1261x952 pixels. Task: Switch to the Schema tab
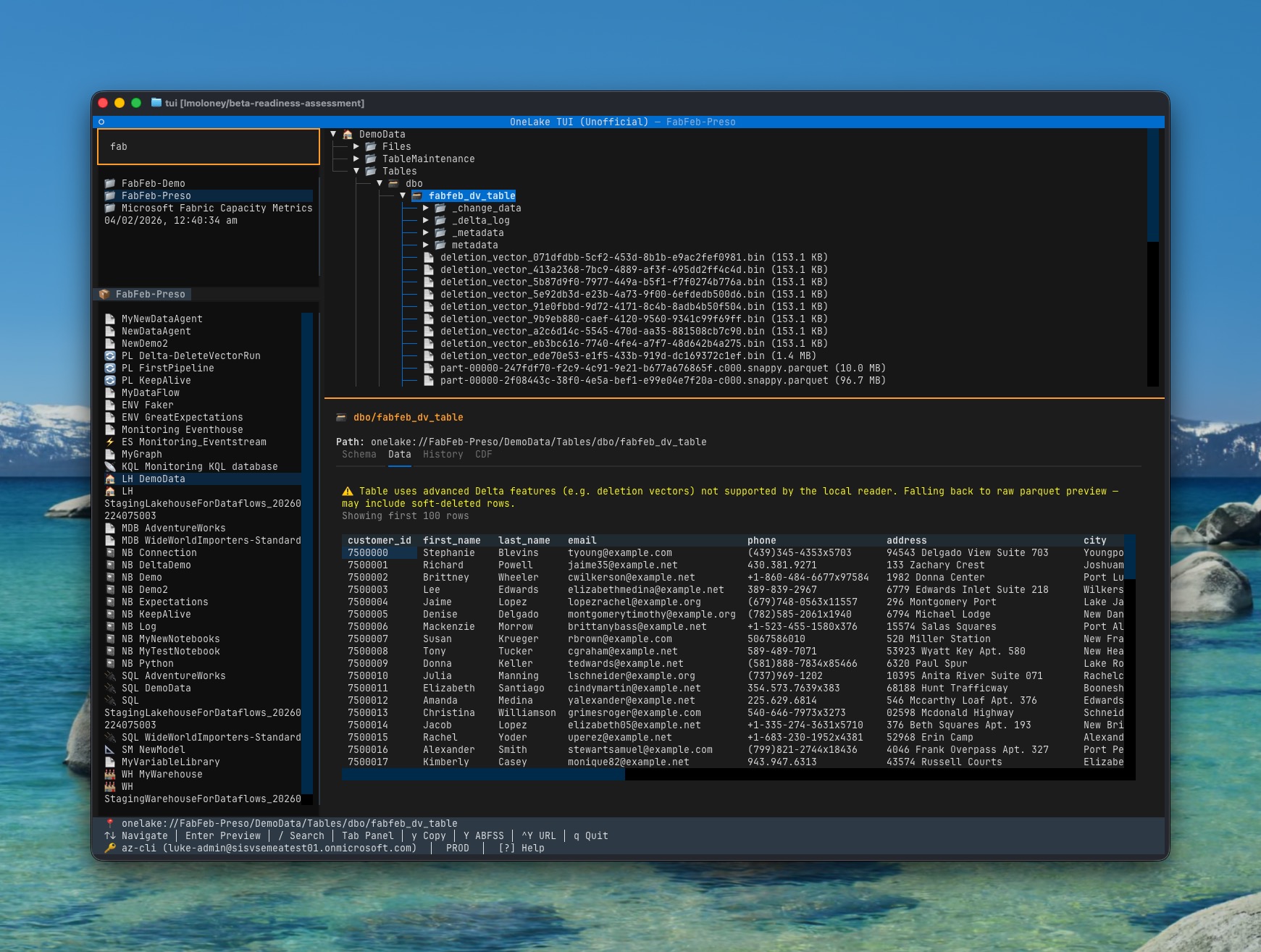(x=359, y=455)
